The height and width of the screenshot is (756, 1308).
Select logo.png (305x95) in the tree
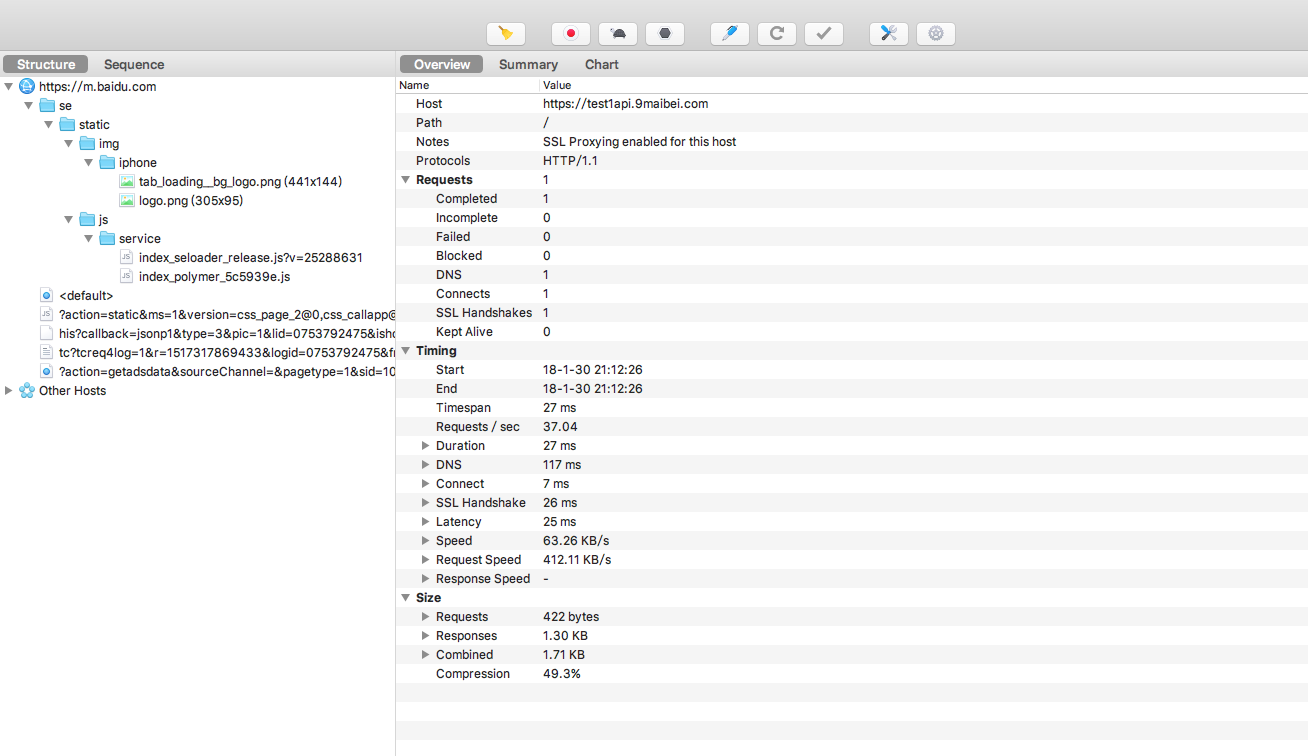point(191,200)
